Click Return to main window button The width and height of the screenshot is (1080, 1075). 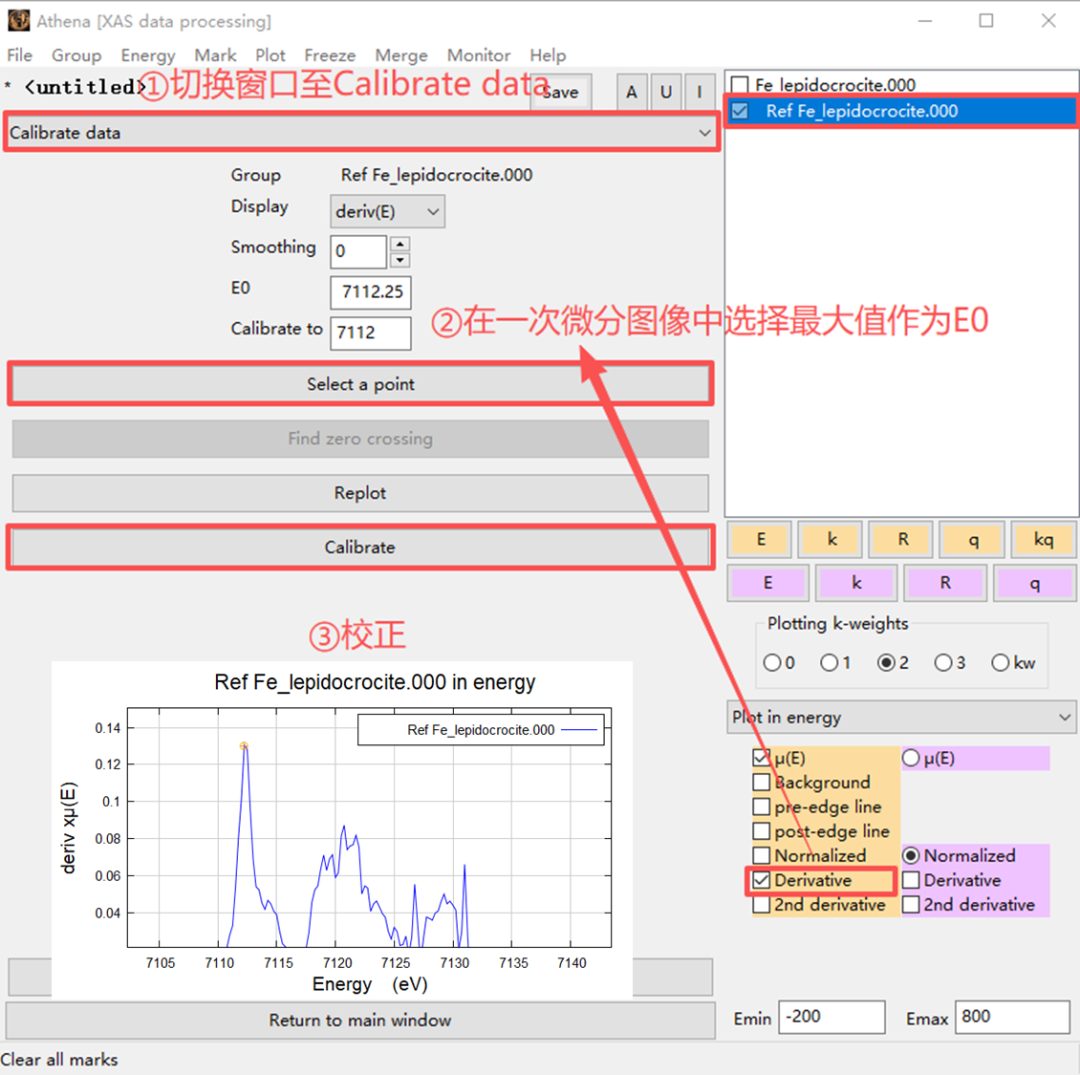pos(360,1020)
